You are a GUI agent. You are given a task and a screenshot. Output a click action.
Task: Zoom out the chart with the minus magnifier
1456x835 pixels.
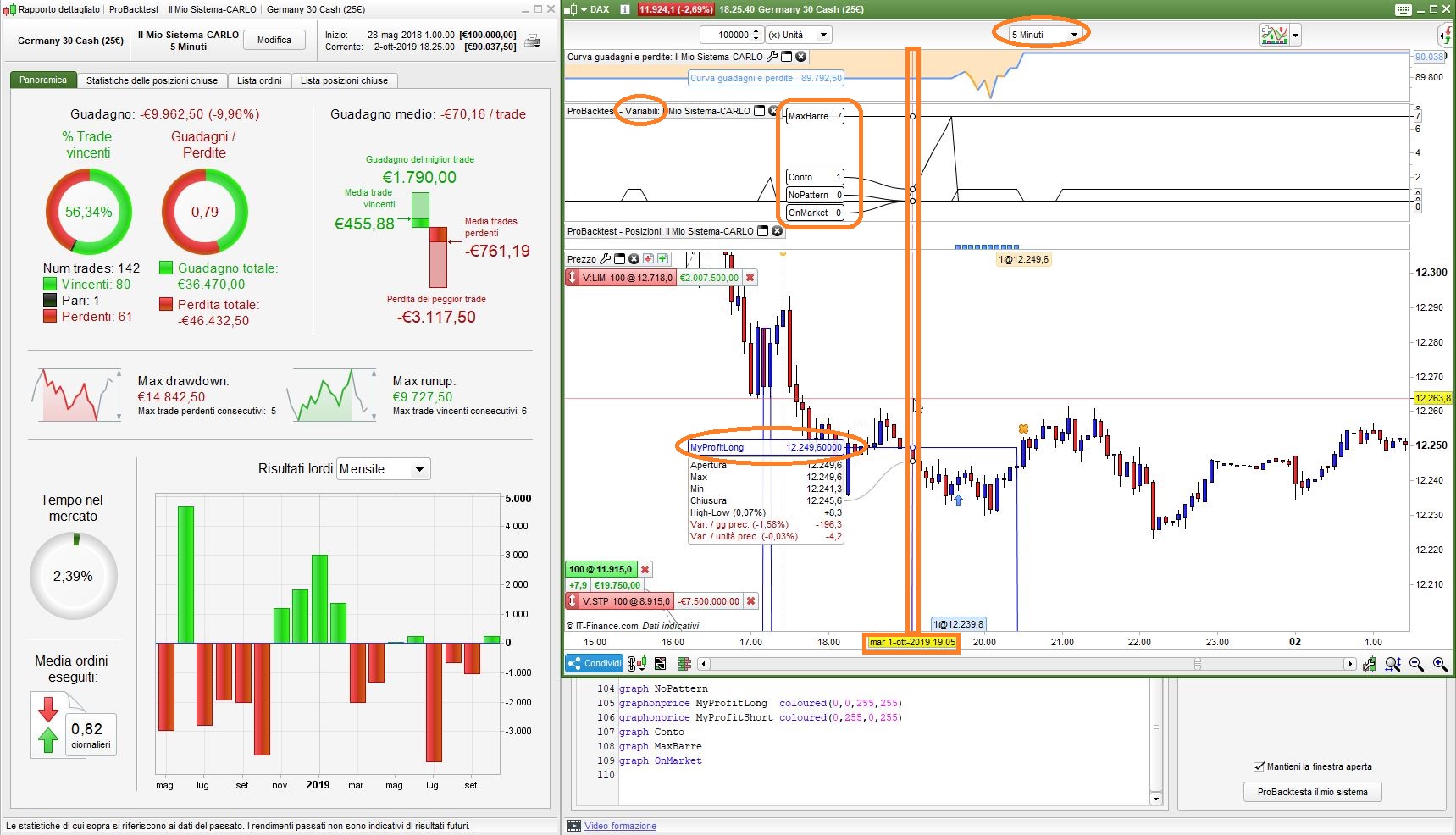point(1416,664)
